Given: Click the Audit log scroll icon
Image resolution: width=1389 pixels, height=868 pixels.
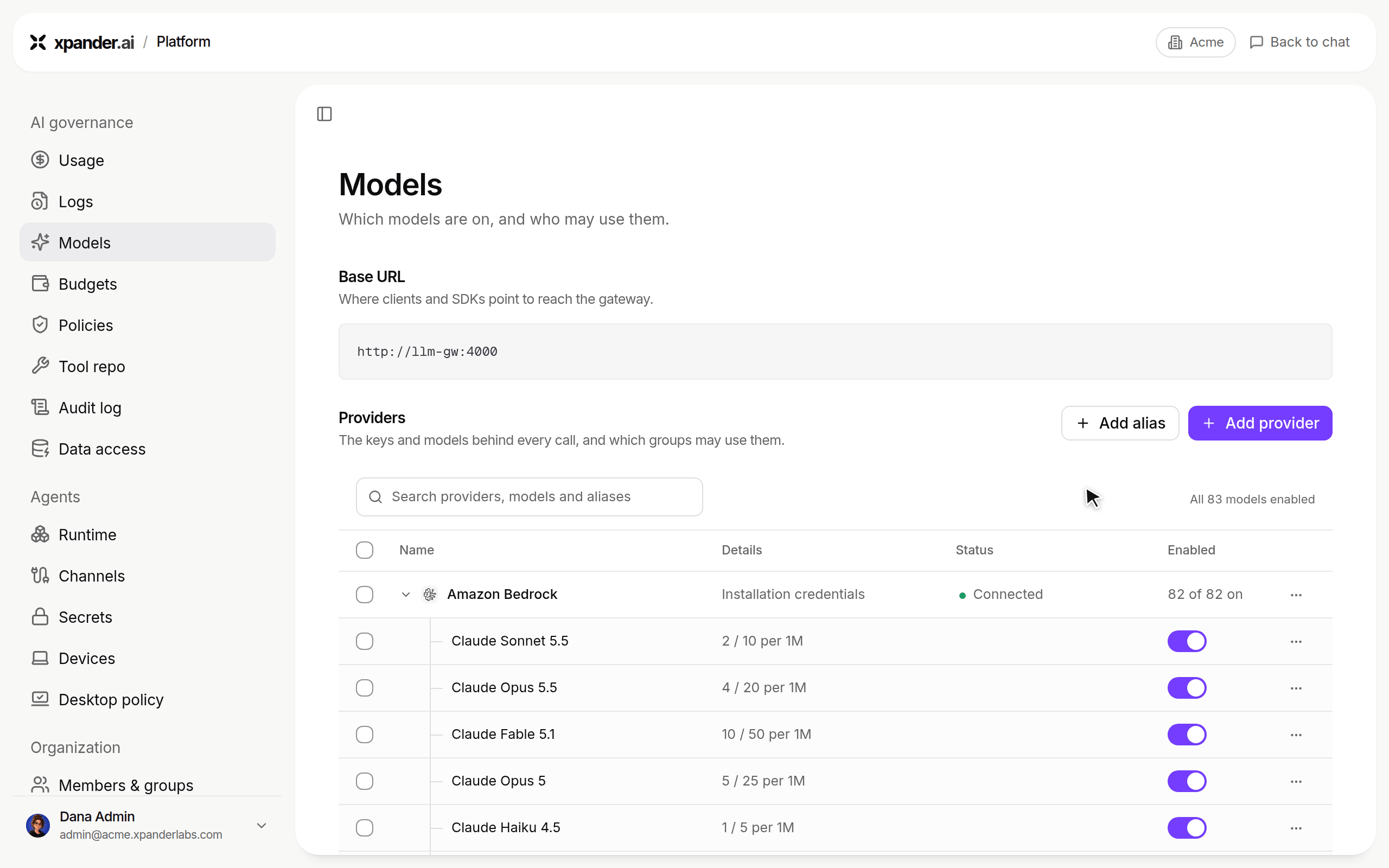Looking at the screenshot, I should (x=40, y=407).
